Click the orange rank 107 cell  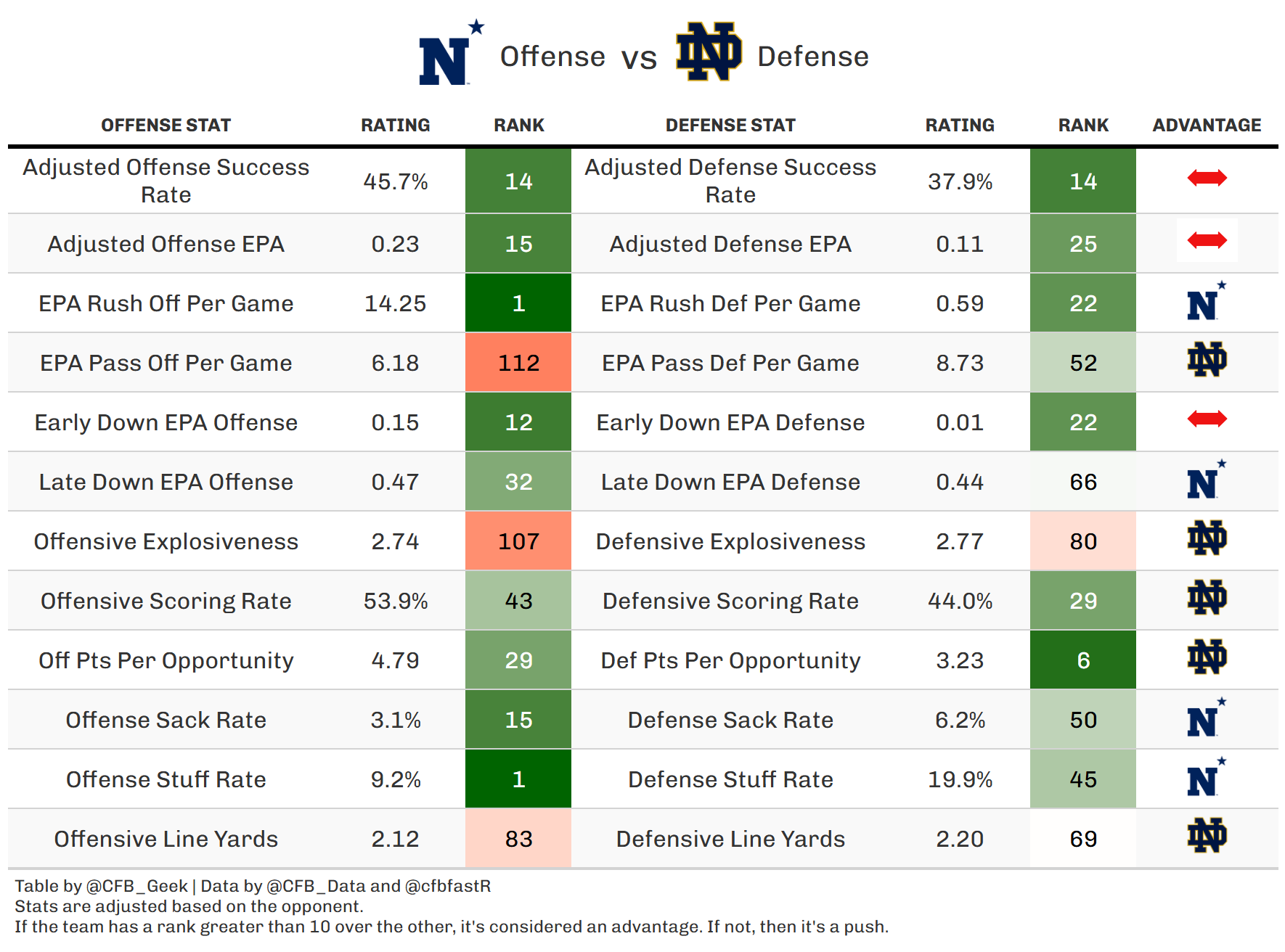518,541
